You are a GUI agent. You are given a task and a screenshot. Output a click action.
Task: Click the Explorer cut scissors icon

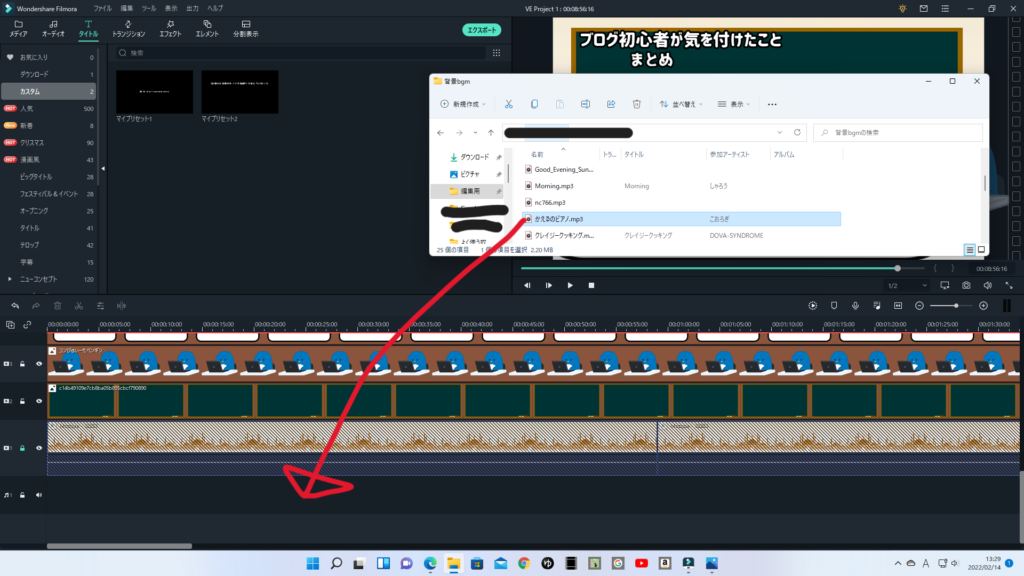[x=509, y=104]
